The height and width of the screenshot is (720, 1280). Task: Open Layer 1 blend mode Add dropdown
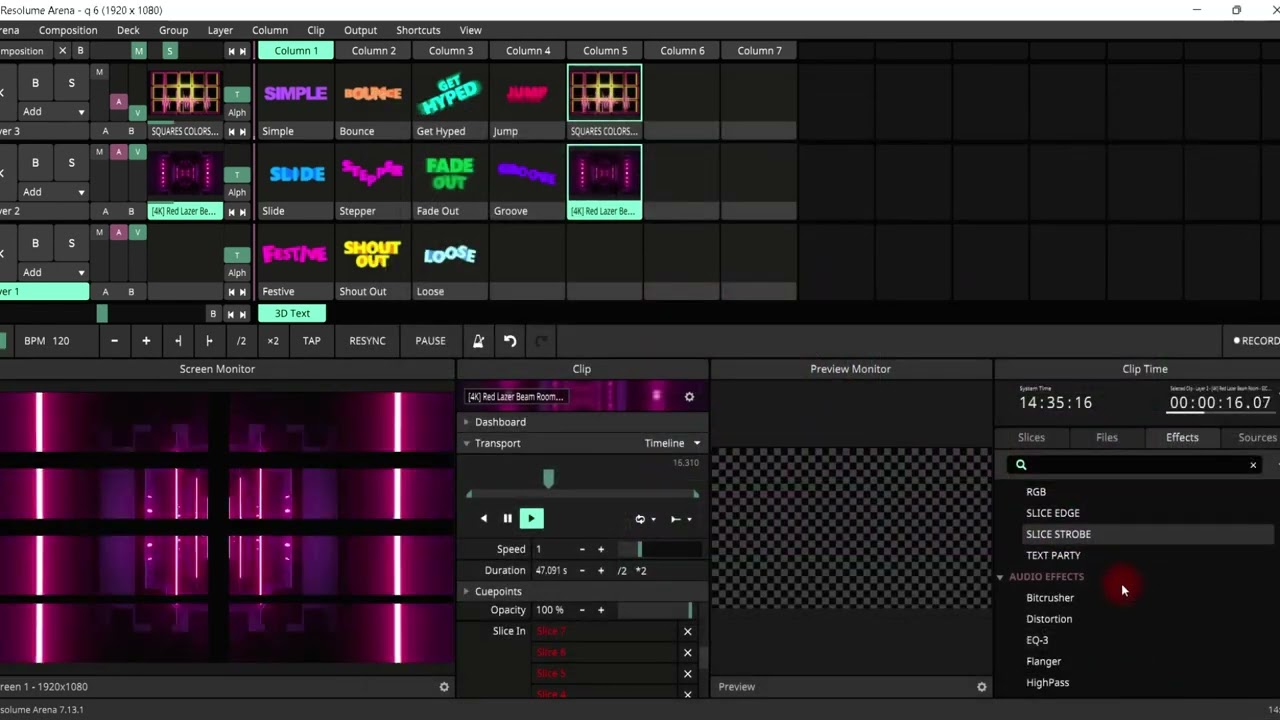click(x=53, y=272)
